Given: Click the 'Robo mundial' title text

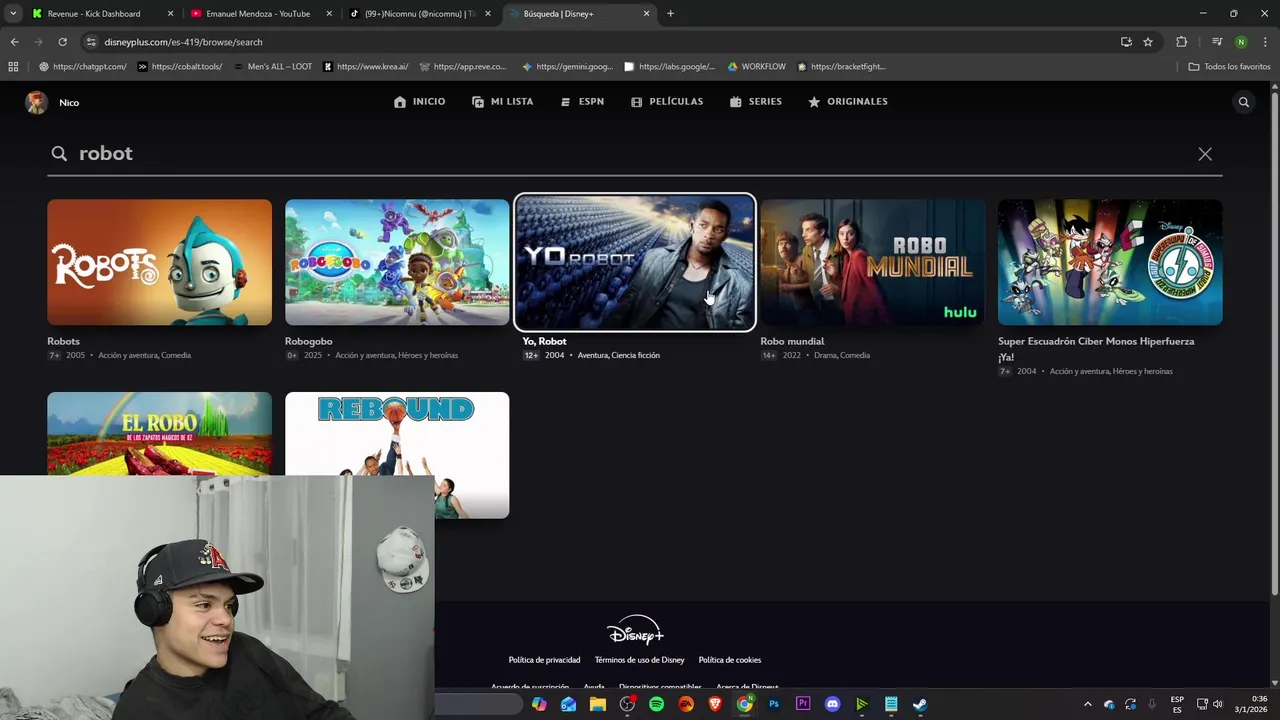Looking at the screenshot, I should [792, 341].
